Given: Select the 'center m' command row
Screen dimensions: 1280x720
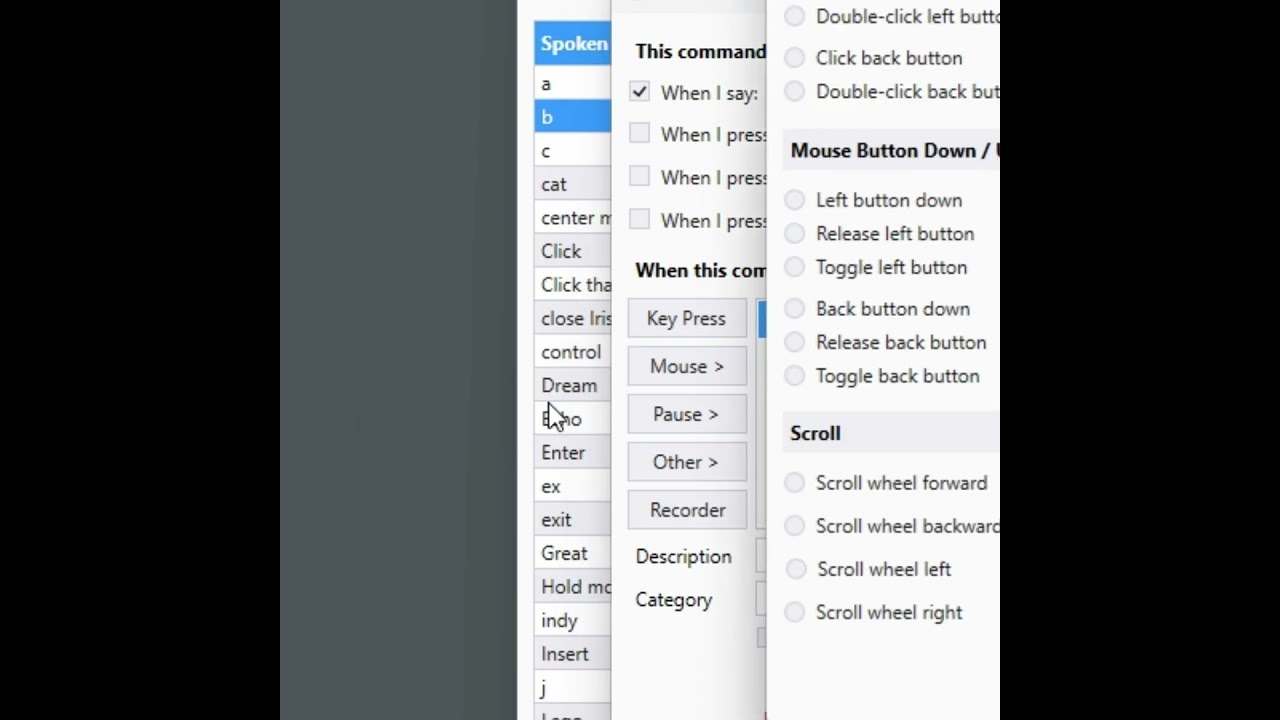Looking at the screenshot, I should (x=573, y=218).
